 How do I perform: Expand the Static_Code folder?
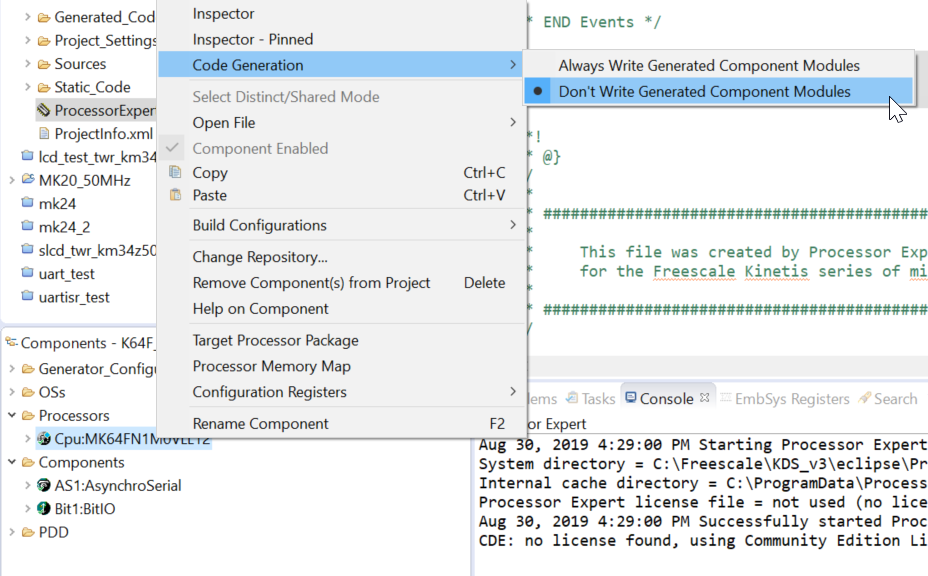coord(26,87)
